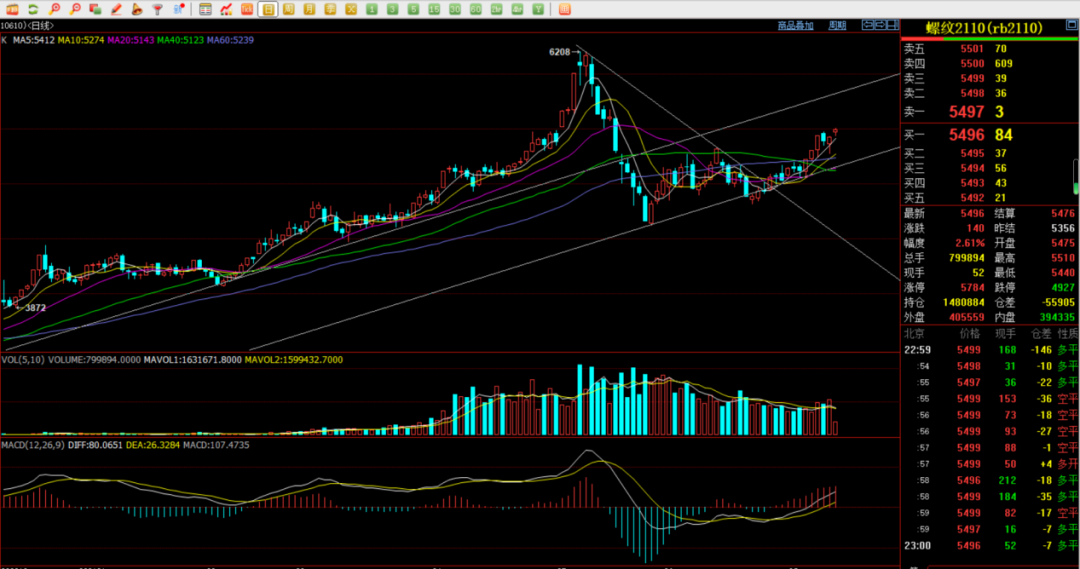Click the 总手 799894 value
This screenshot has height=569, width=1080.
(966, 258)
